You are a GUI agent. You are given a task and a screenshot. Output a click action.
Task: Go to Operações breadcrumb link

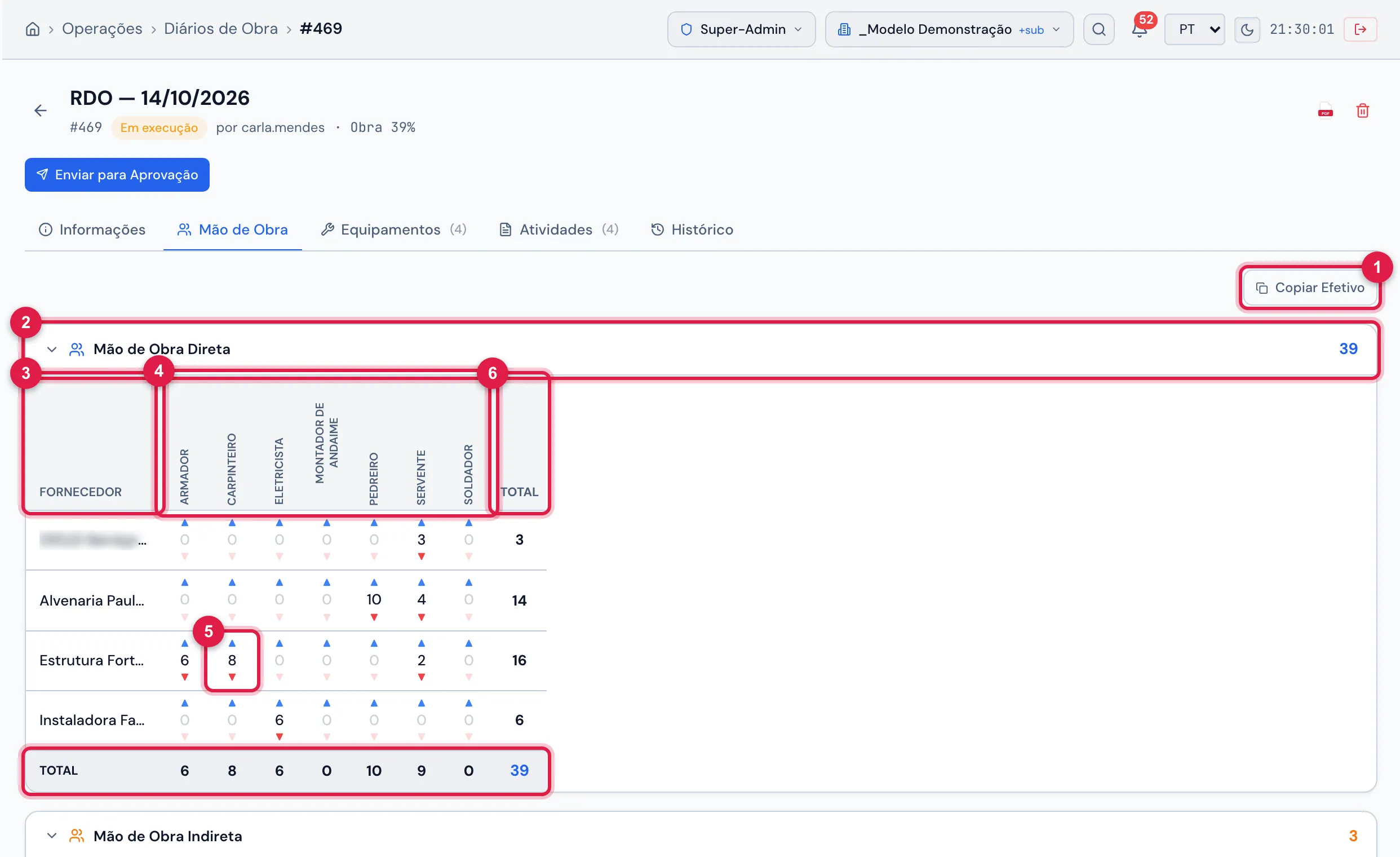(102, 28)
